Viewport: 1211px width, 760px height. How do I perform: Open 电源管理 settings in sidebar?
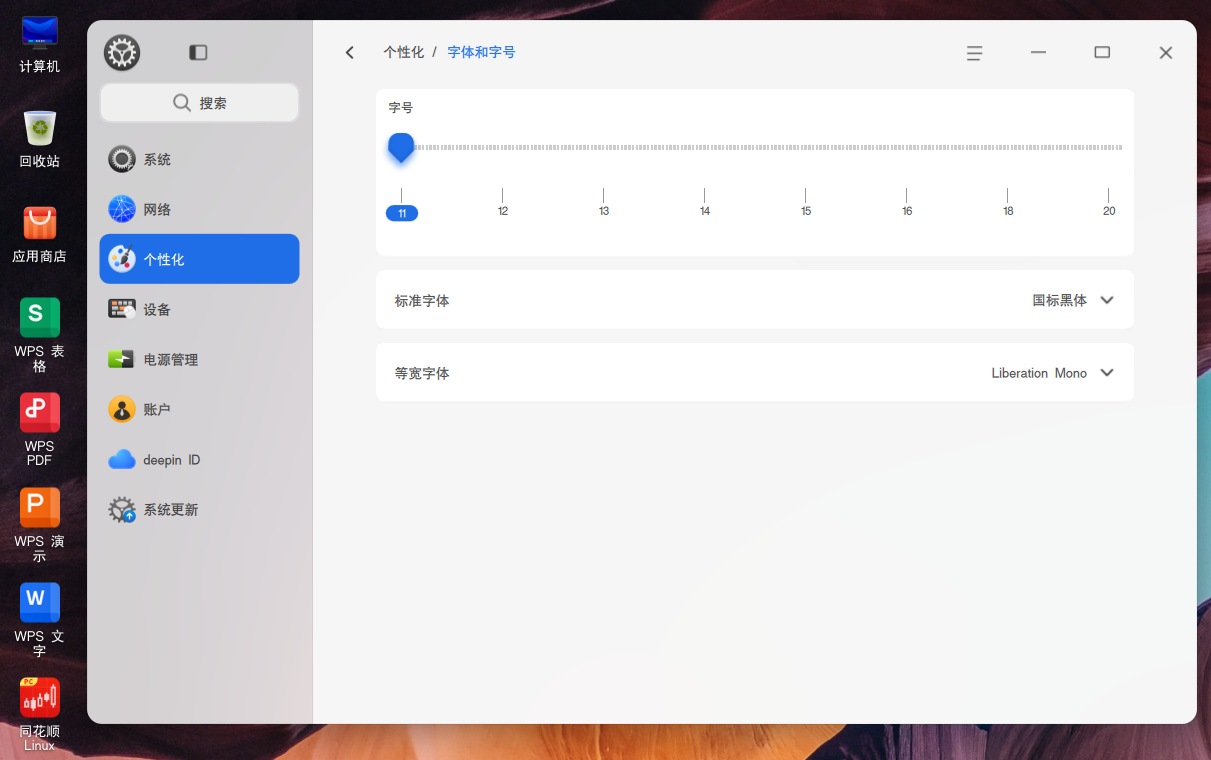click(200, 359)
